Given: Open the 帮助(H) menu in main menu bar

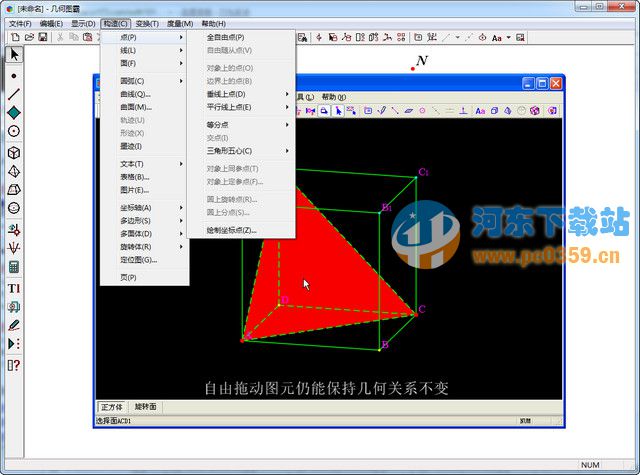Looking at the screenshot, I should tap(213, 24).
